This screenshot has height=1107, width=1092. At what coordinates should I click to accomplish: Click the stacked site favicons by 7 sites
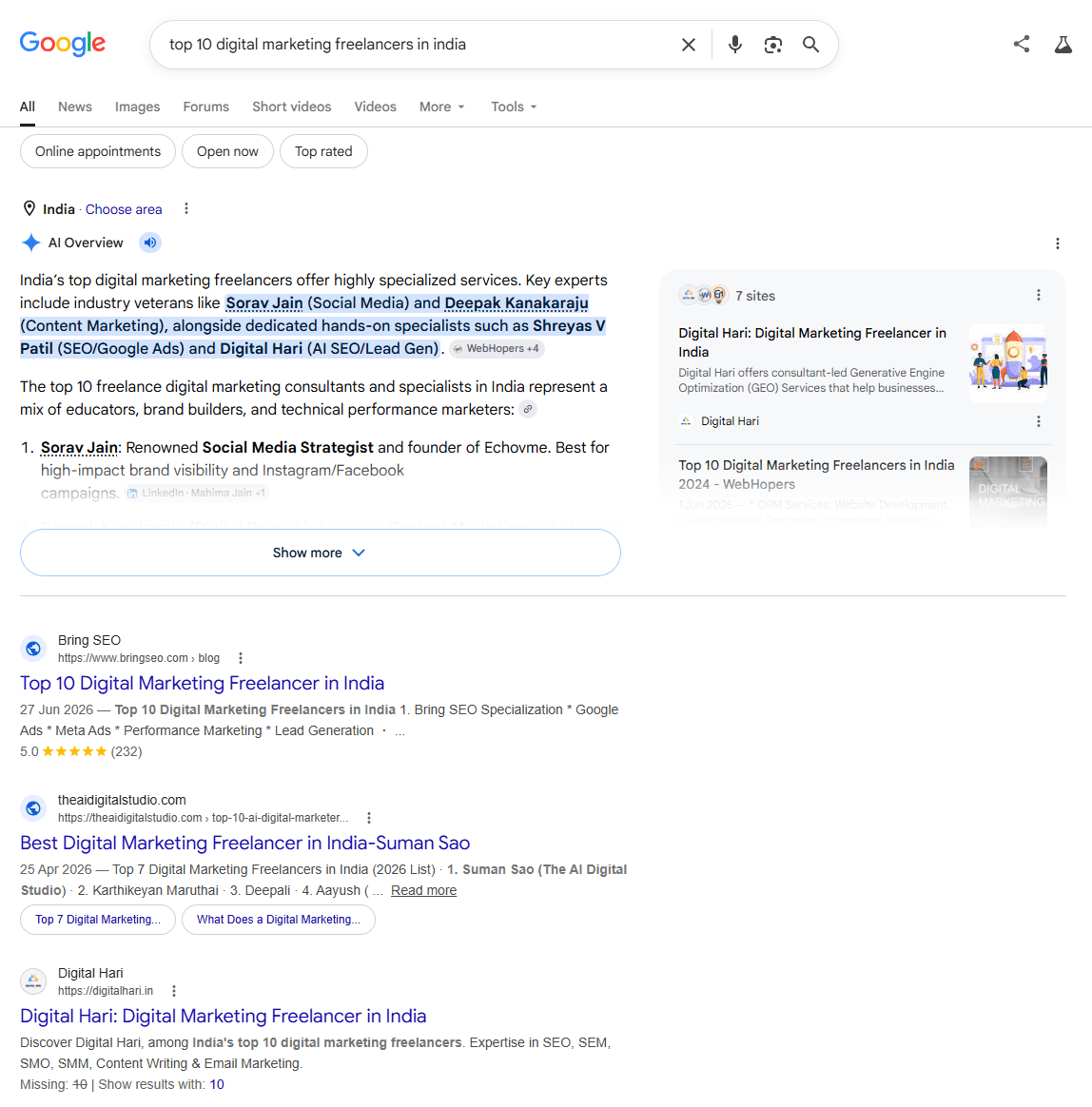pos(703,295)
